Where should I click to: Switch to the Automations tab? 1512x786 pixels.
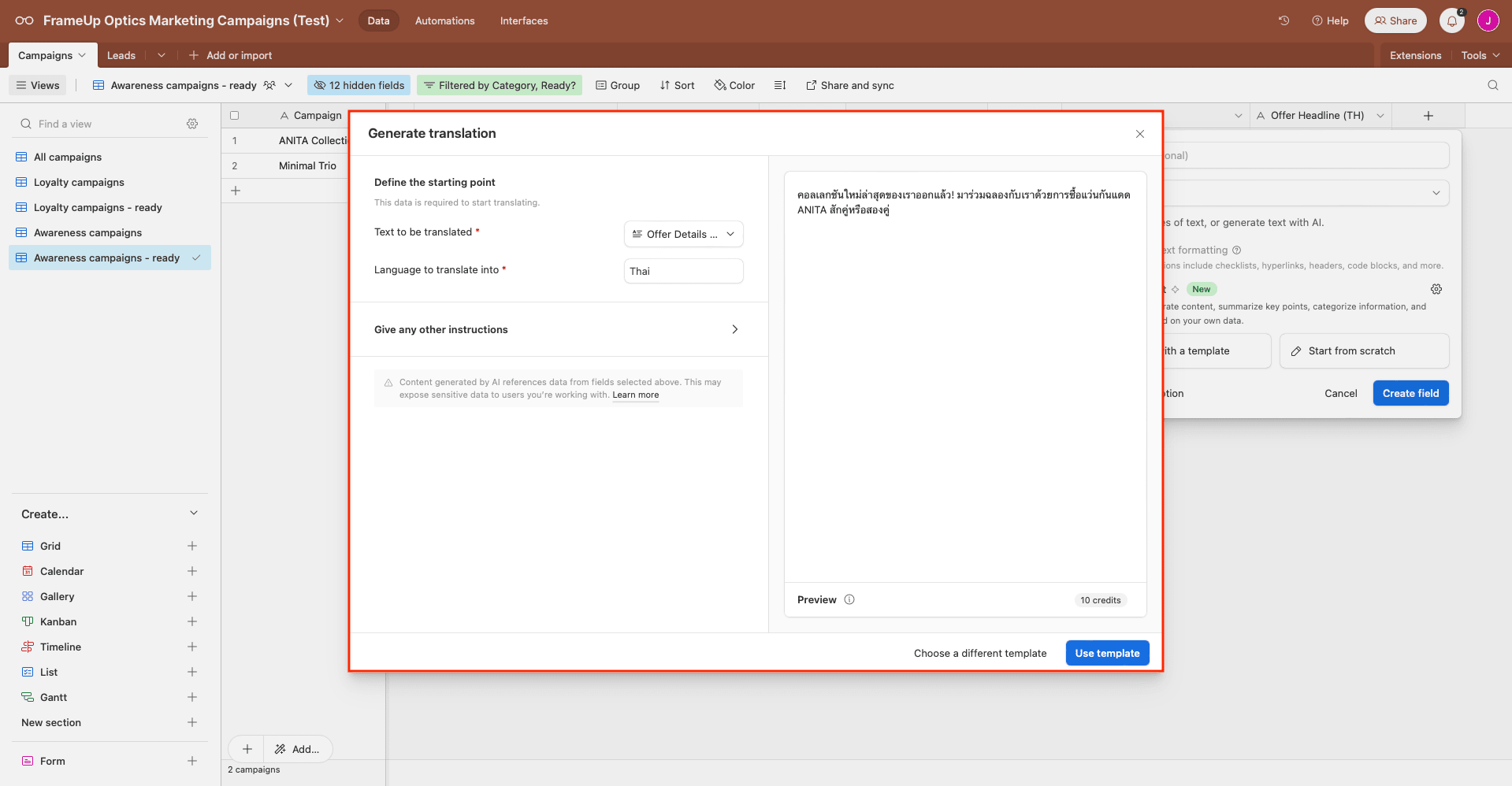pos(444,20)
